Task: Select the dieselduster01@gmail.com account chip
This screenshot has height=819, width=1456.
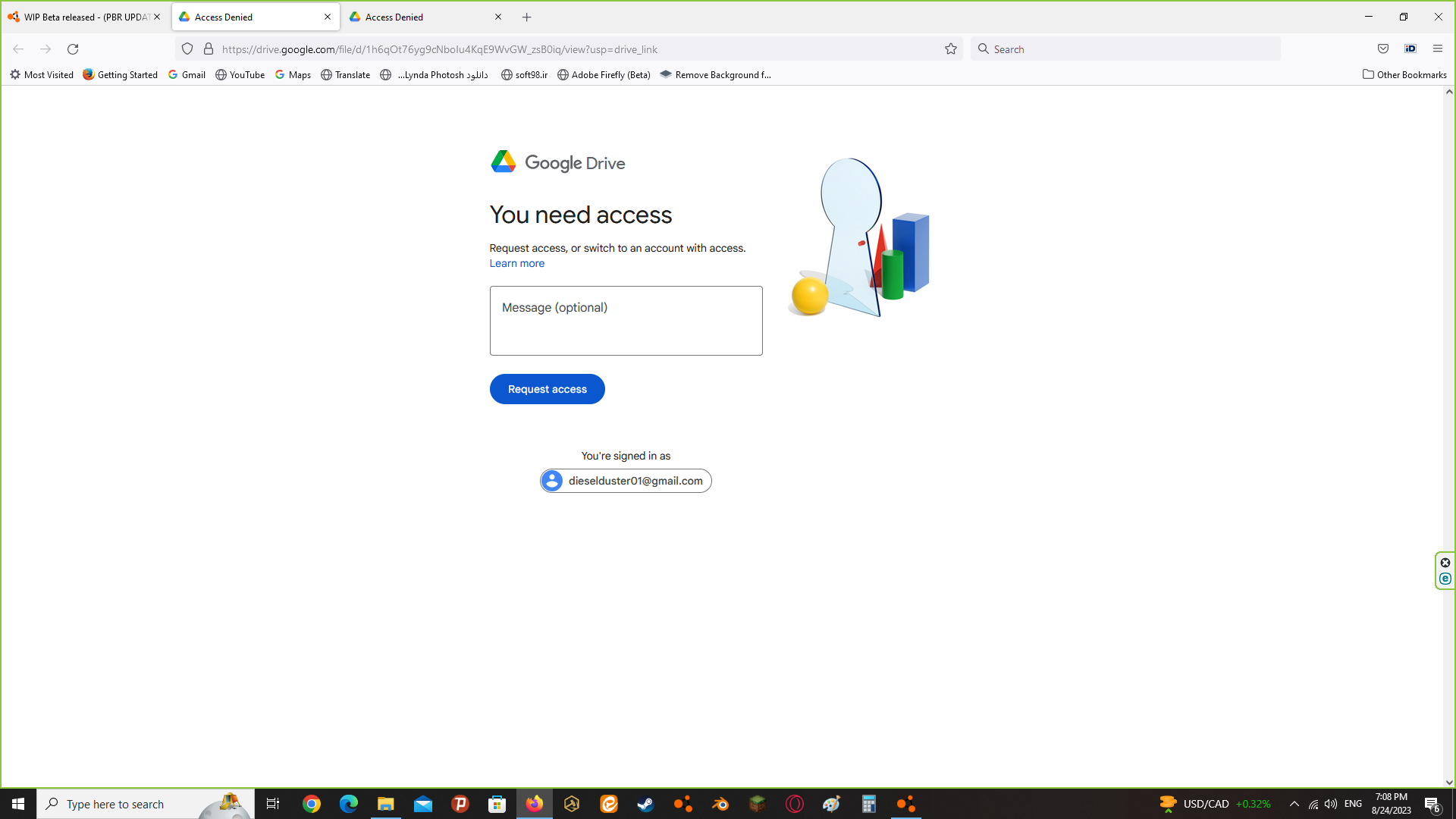Action: pyautogui.click(x=626, y=481)
